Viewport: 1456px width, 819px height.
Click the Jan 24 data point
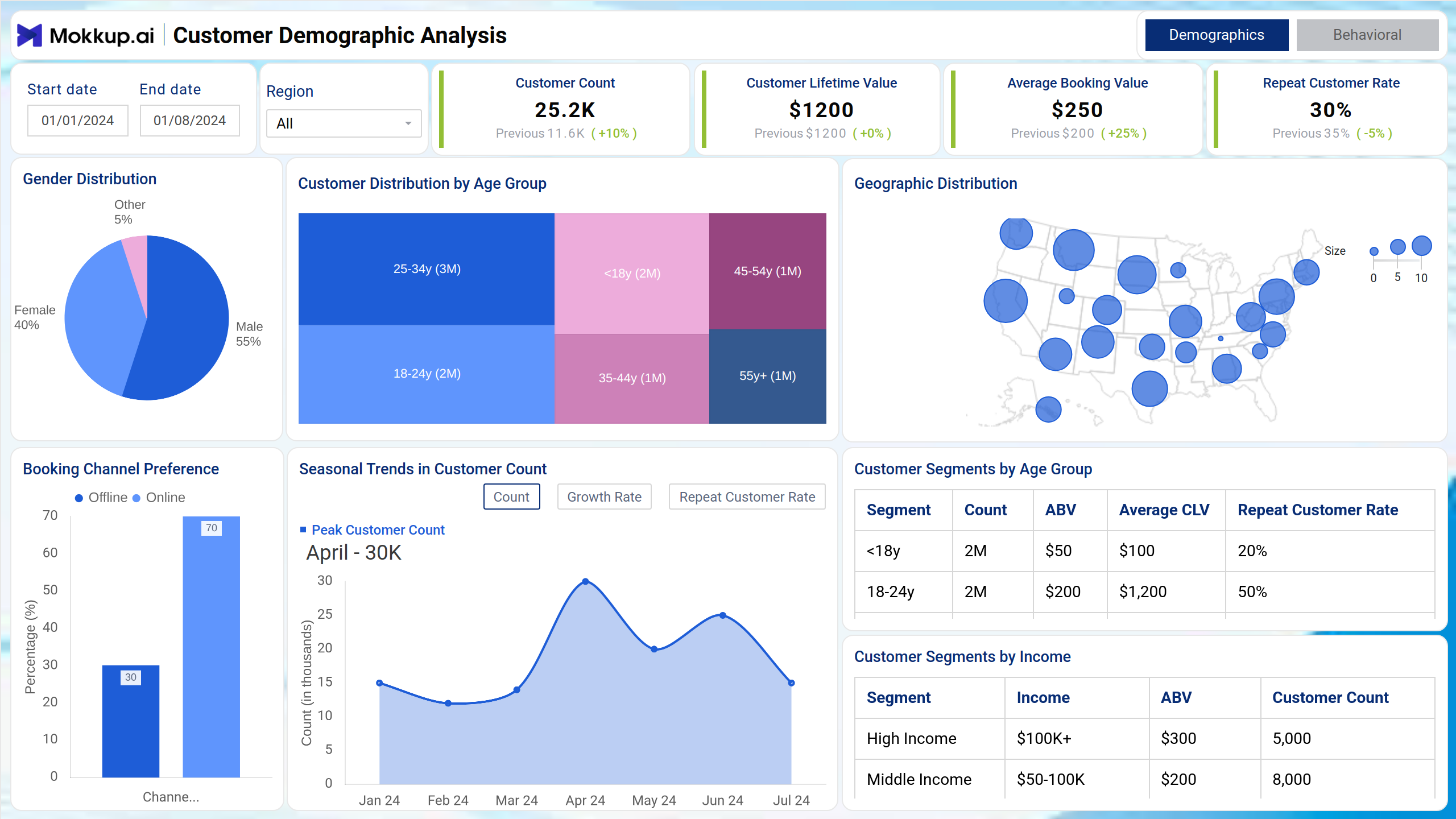379,682
